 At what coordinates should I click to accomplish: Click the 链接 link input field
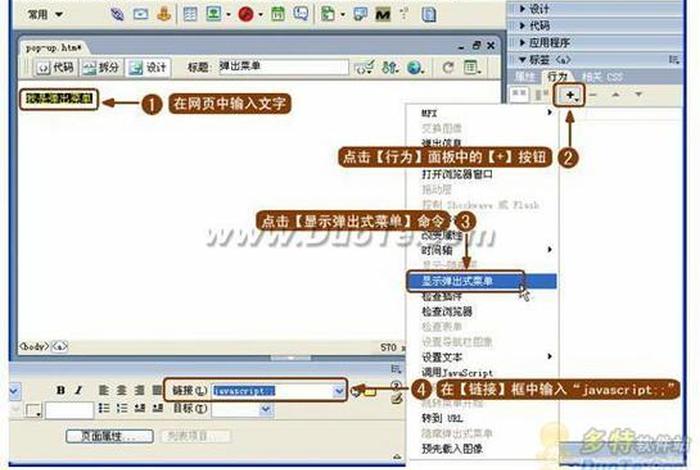pyautogui.click(x=272, y=391)
